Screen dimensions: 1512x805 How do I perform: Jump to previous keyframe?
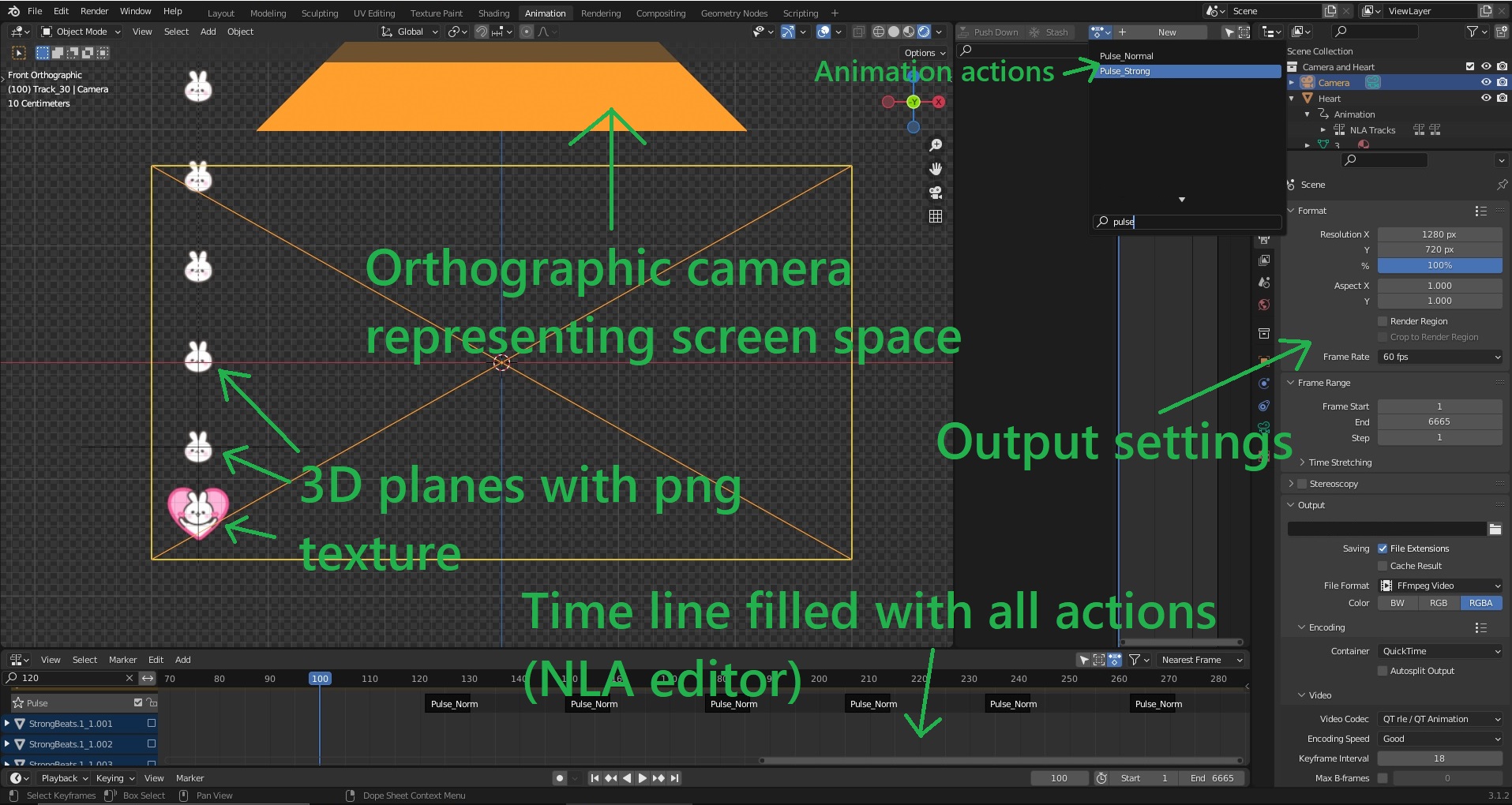[611, 778]
